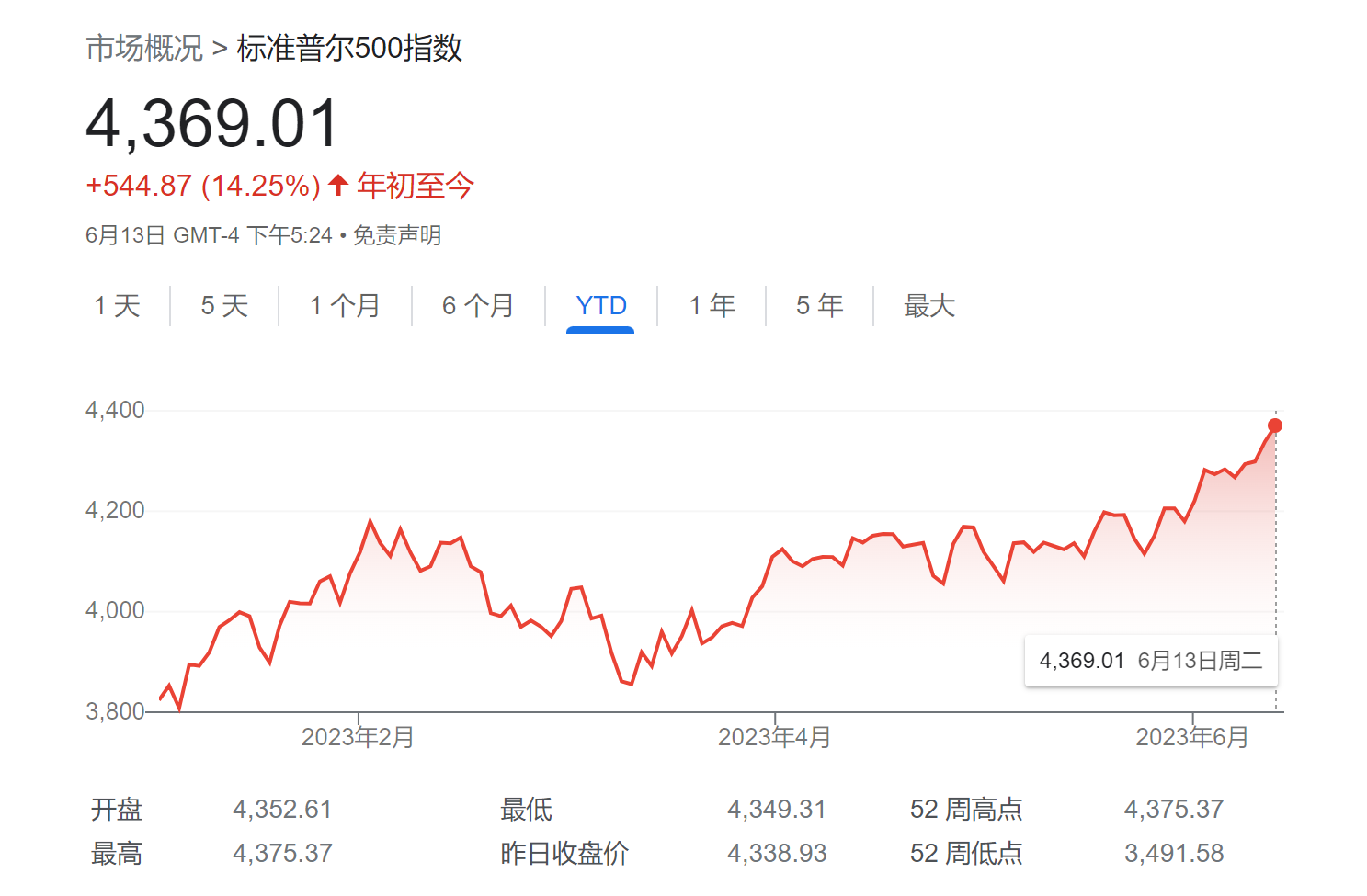Switch chart to 1 年 view
Image resolution: width=1367 pixels, height=896 pixels.
[x=712, y=305]
